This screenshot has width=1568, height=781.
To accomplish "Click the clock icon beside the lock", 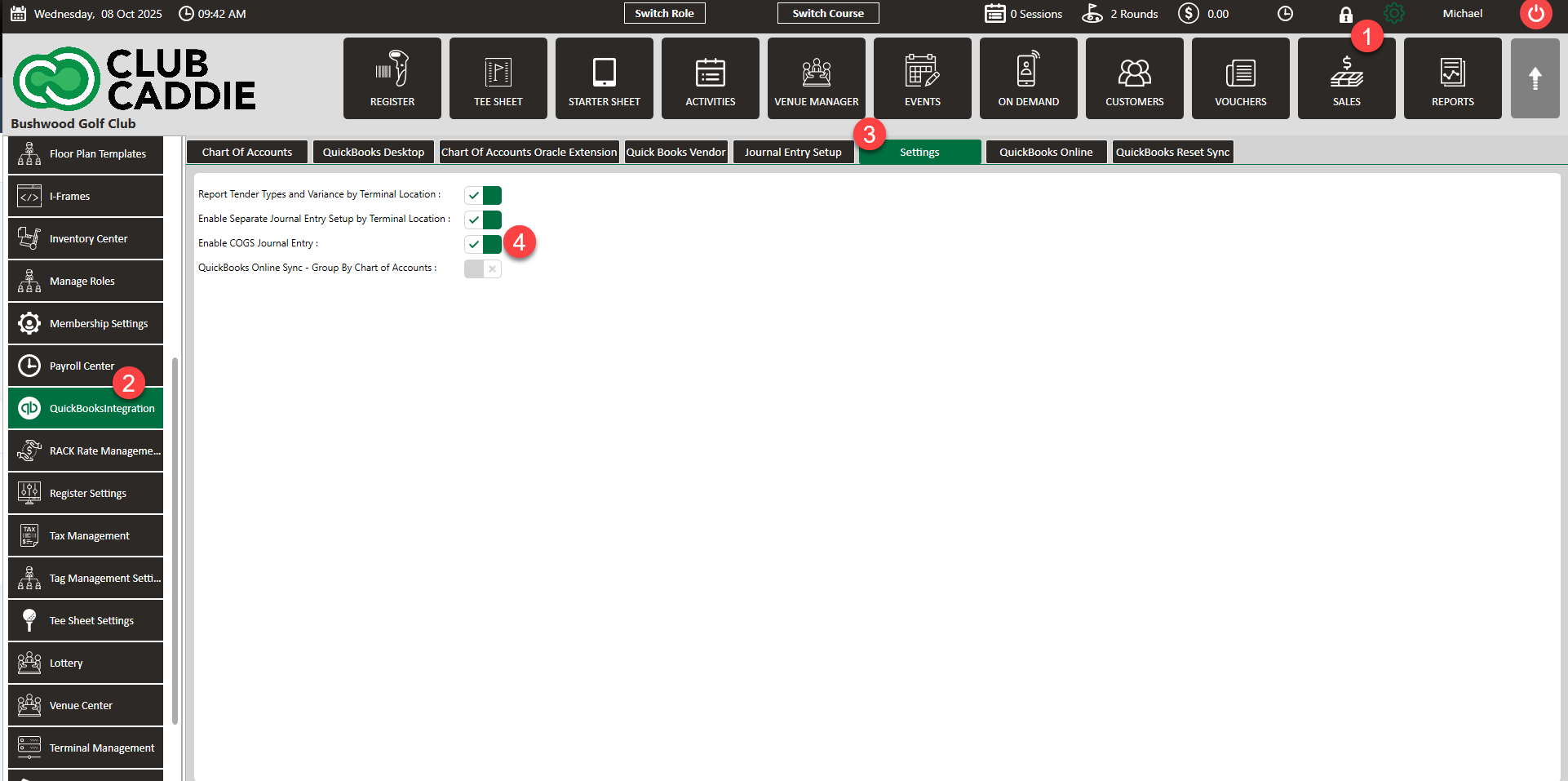I will point(1285,14).
